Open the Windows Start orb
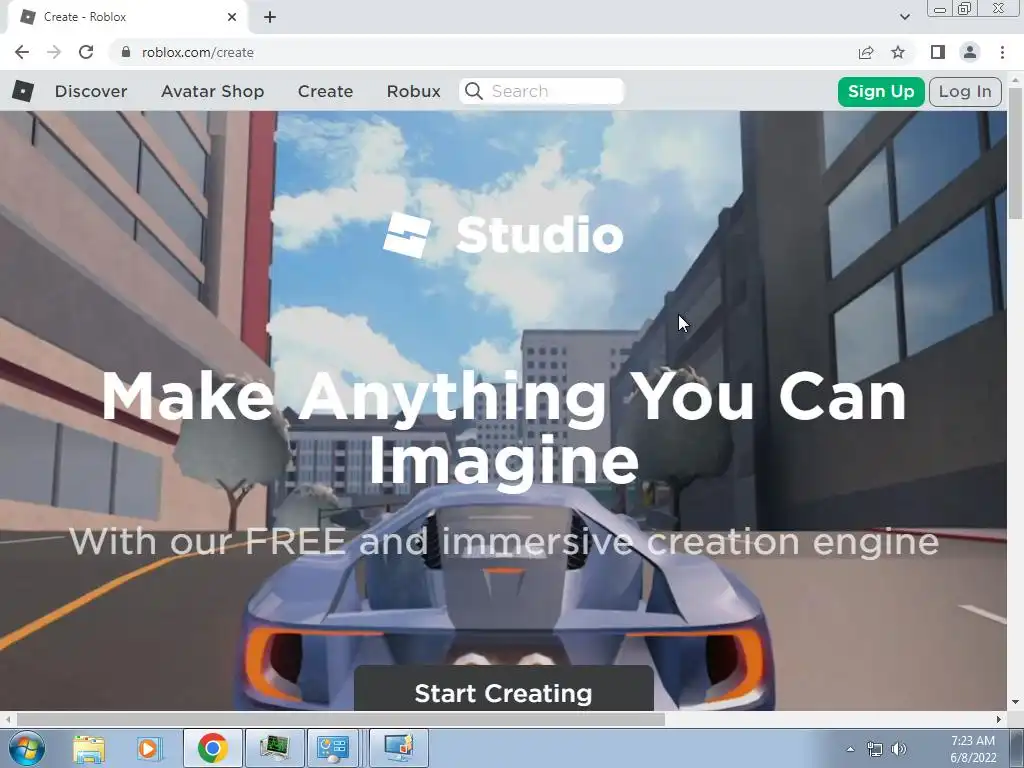This screenshot has height=768, width=1024. [x=27, y=748]
